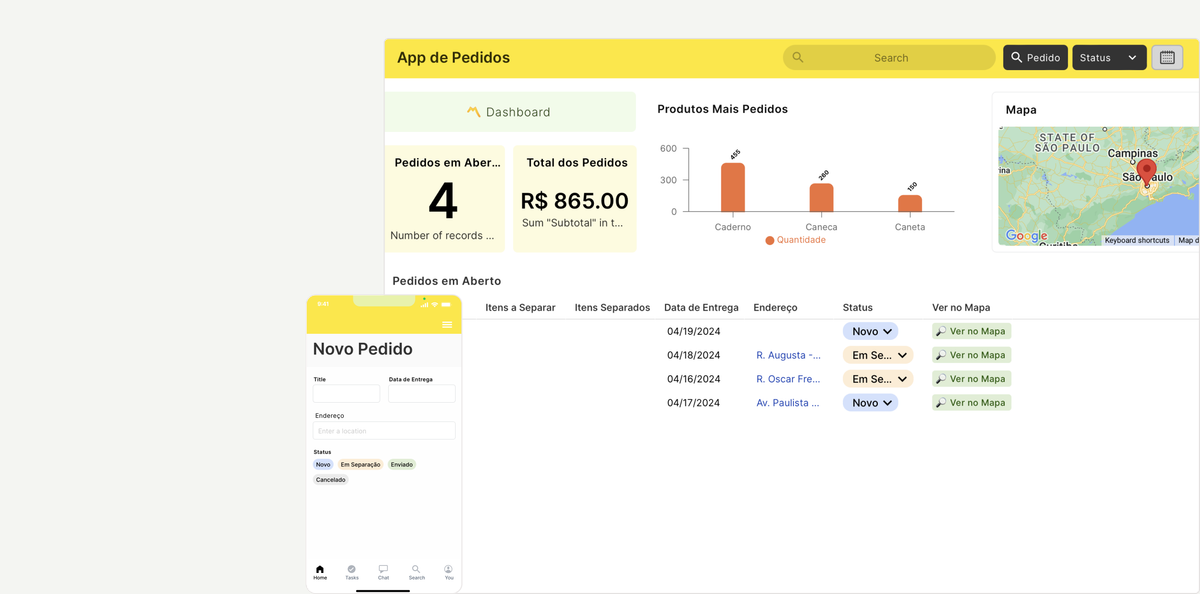Select the Novo status chip
This screenshot has height=594, width=1200.
coord(322,464)
